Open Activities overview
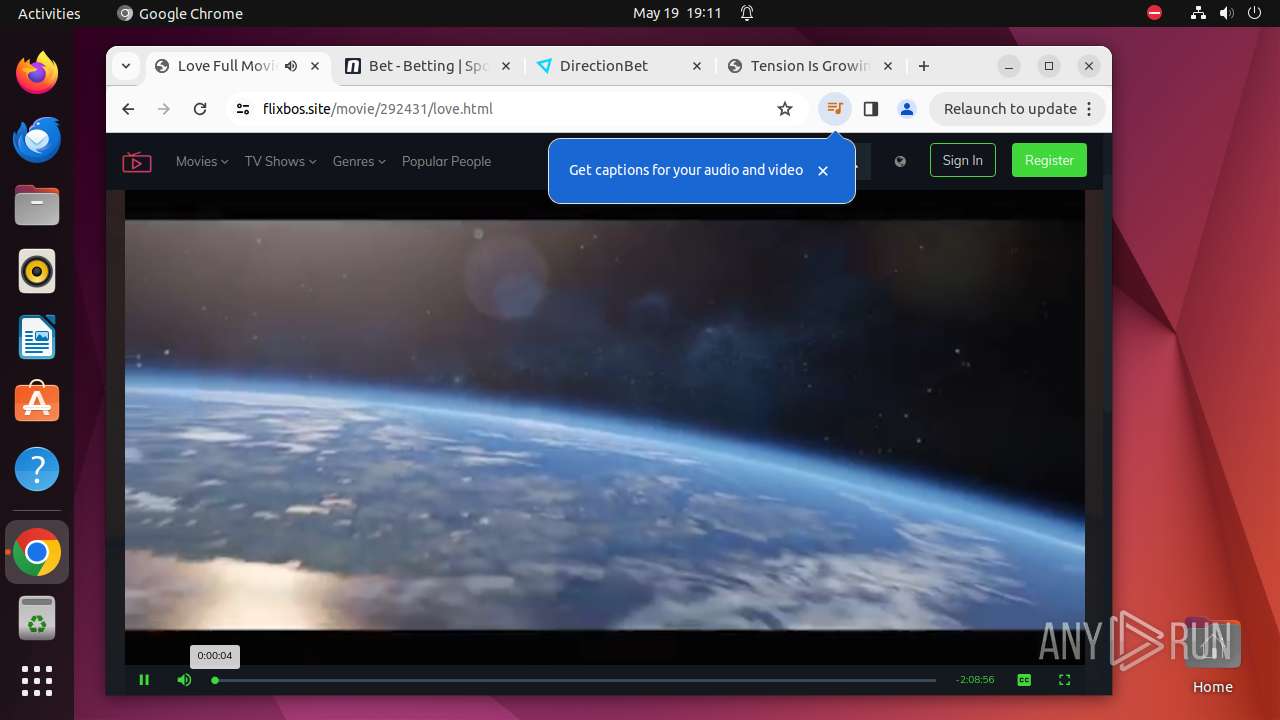Viewport: 1280px width, 720px height. (49, 13)
